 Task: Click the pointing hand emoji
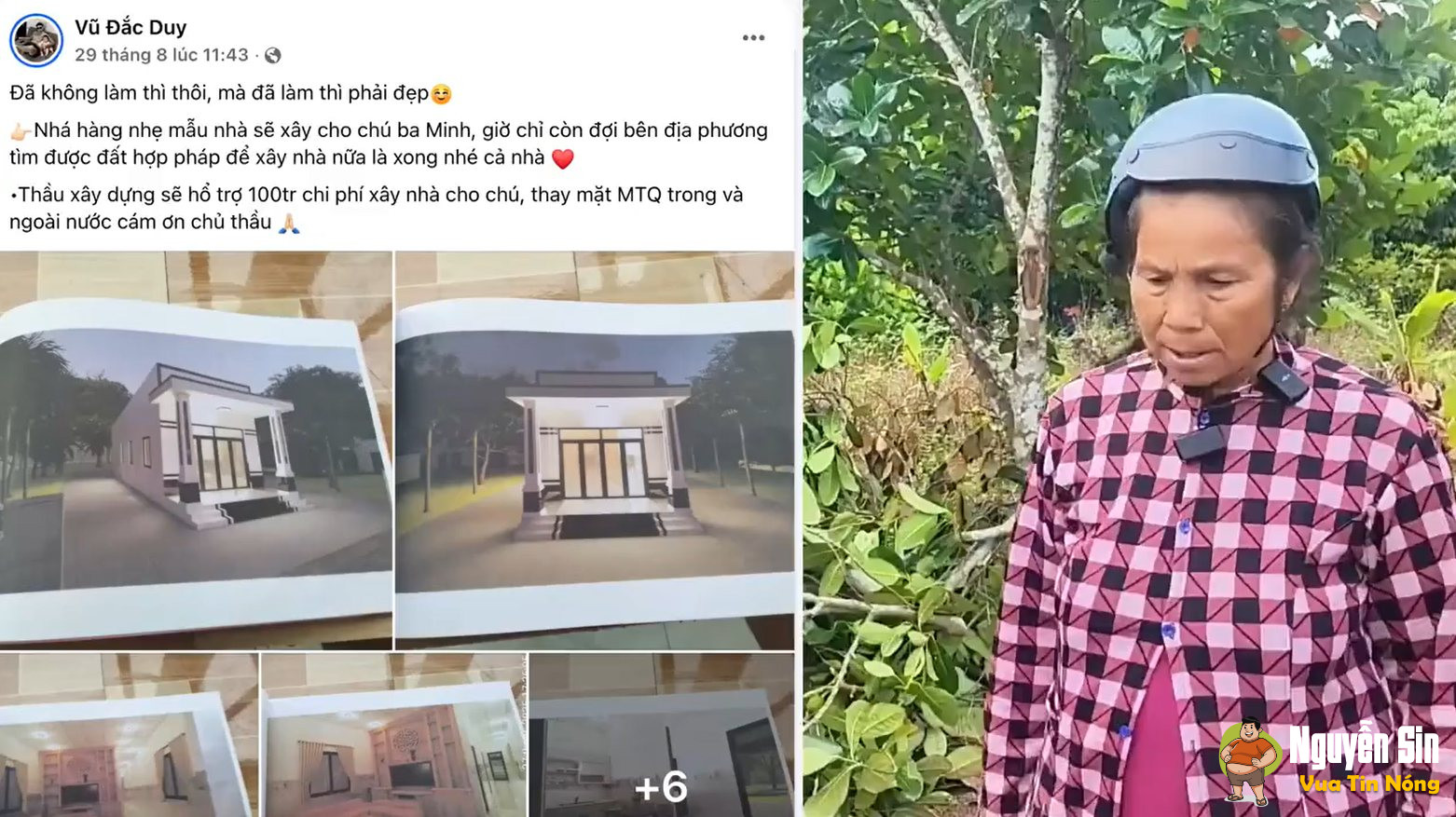point(21,131)
